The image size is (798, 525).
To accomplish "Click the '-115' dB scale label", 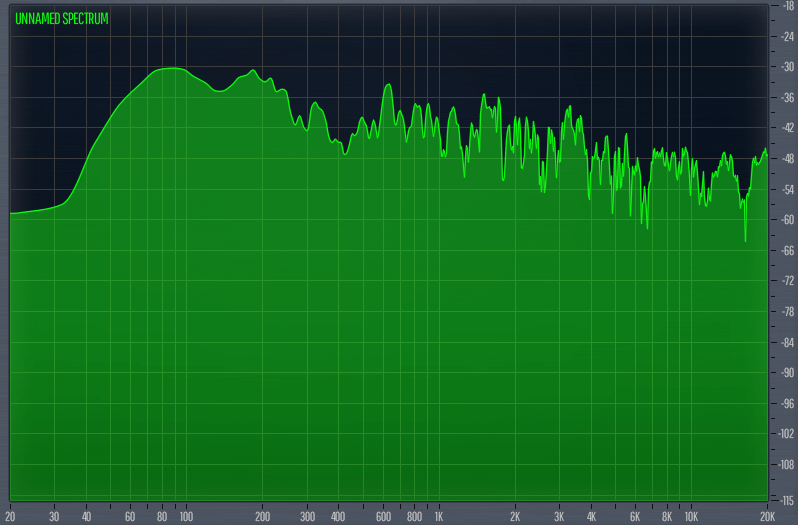I will click(x=787, y=501).
